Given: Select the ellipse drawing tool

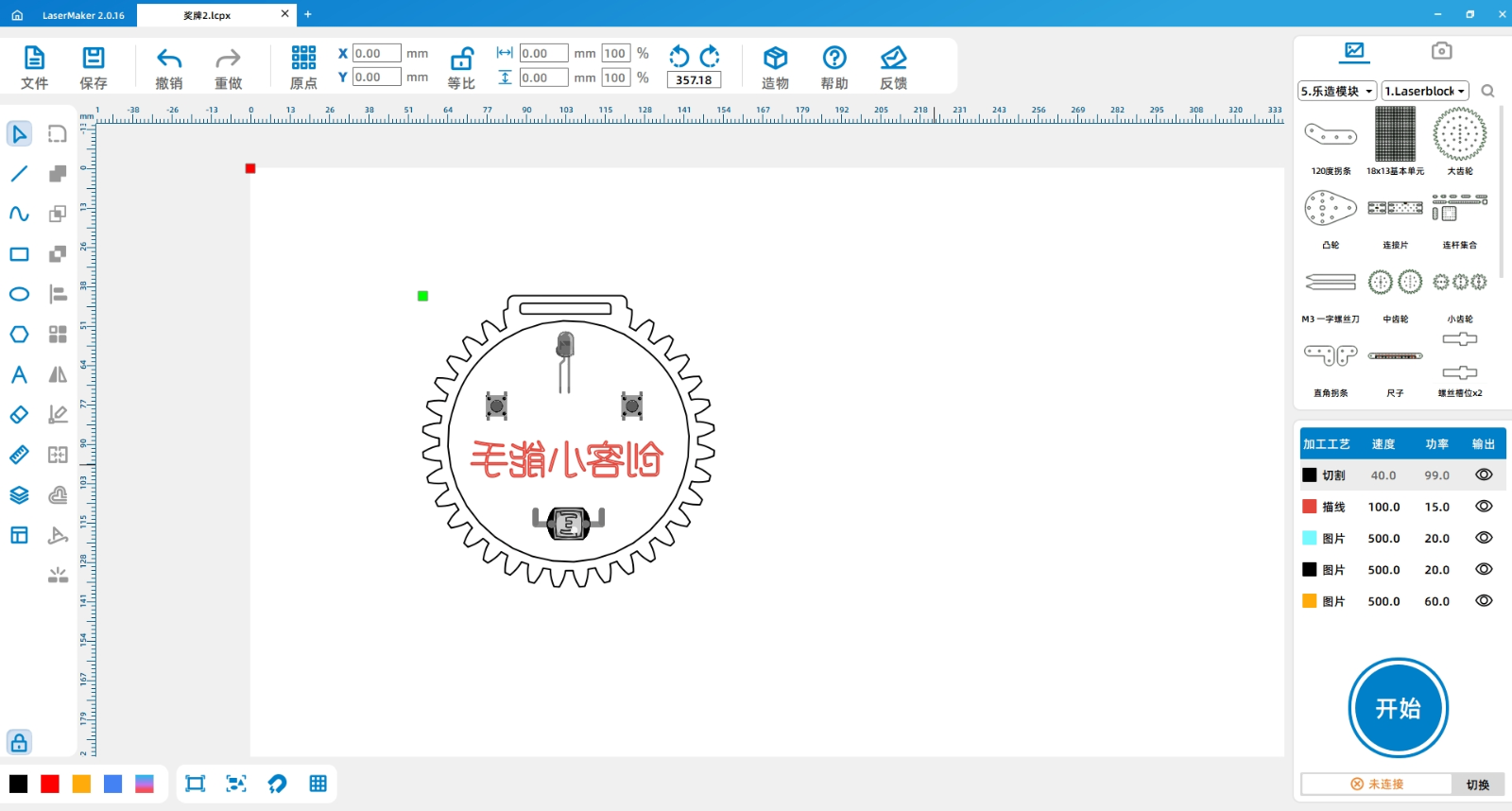Looking at the screenshot, I should point(19,295).
